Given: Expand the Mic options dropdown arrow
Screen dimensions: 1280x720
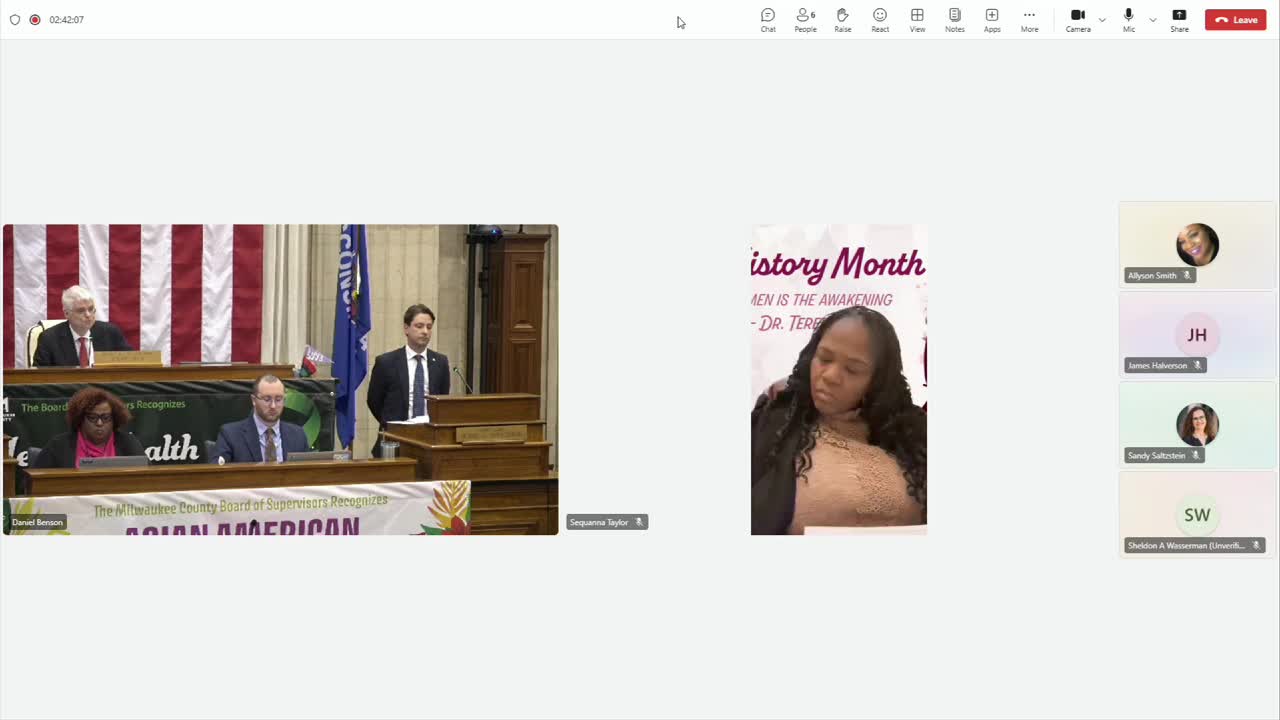Looking at the screenshot, I should [1152, 20].
